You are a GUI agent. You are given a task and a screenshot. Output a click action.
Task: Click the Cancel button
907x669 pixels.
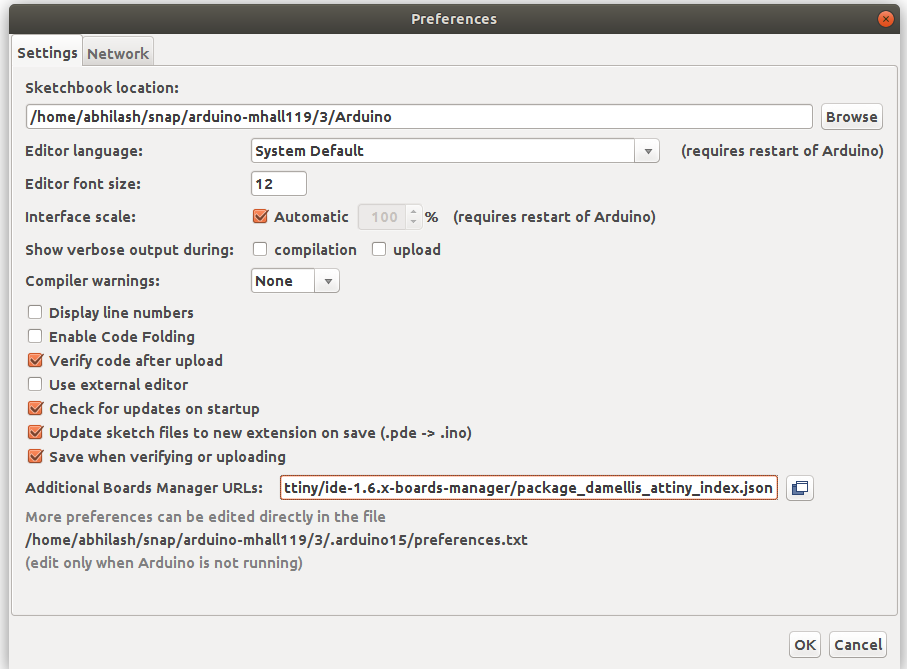tap(858, 645)
